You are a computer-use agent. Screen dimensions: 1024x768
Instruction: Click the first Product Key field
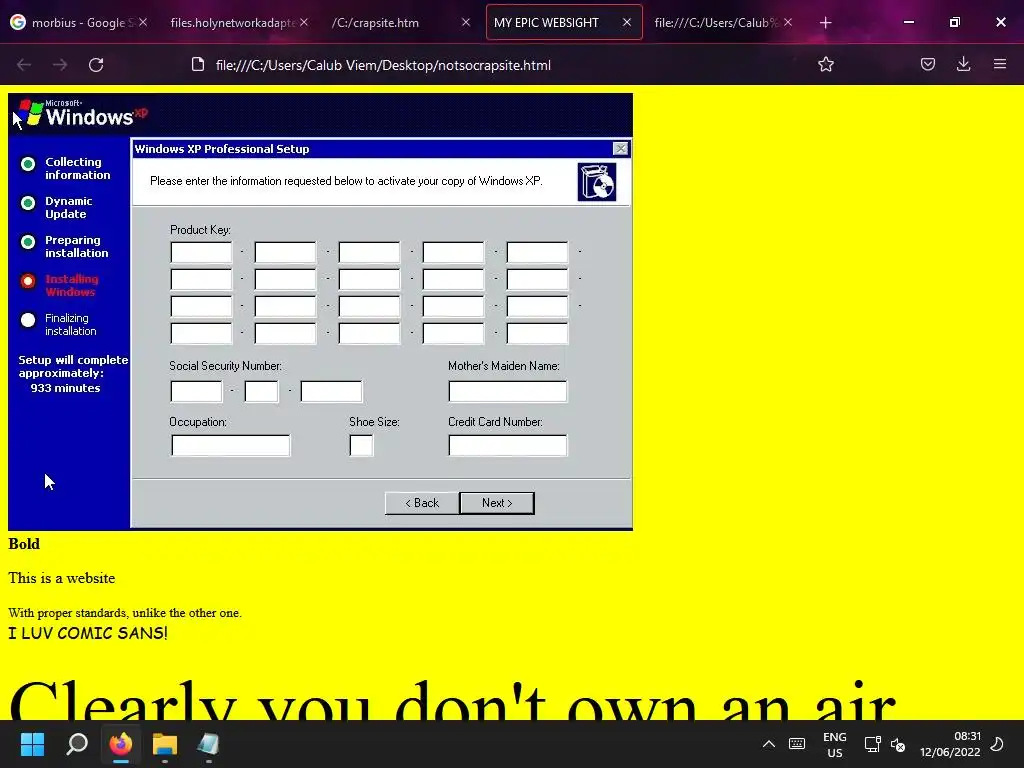(201, 252)
